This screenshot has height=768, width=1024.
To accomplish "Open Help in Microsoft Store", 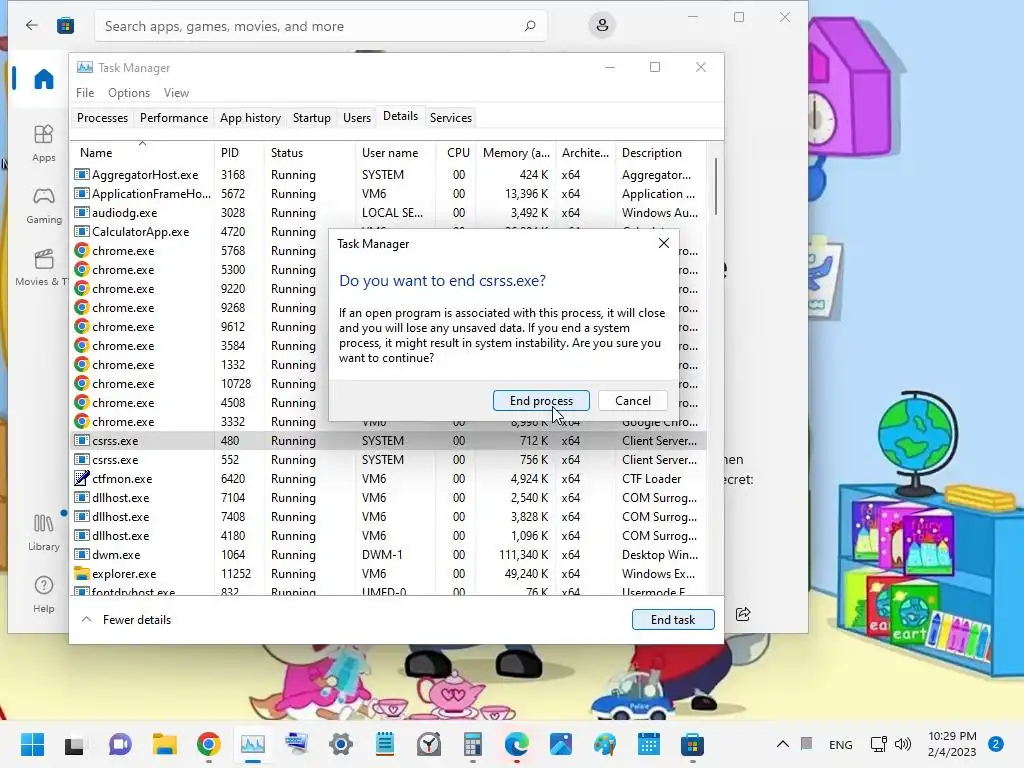I will (44, 594).
